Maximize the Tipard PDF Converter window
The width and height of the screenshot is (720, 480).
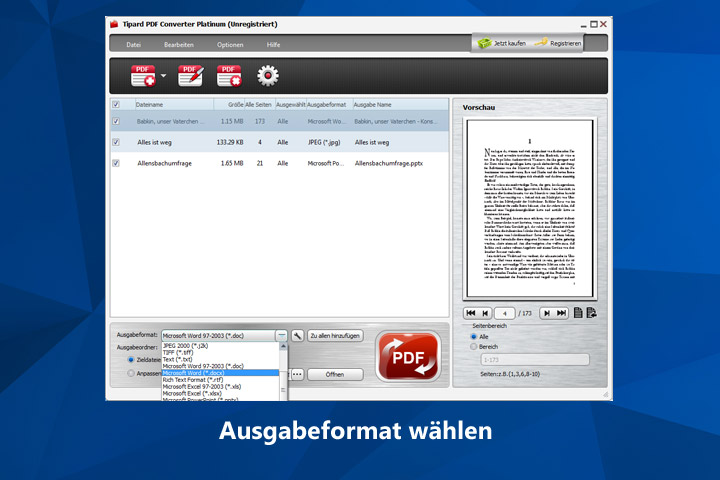pyautogui.click(x=594, y=24)
